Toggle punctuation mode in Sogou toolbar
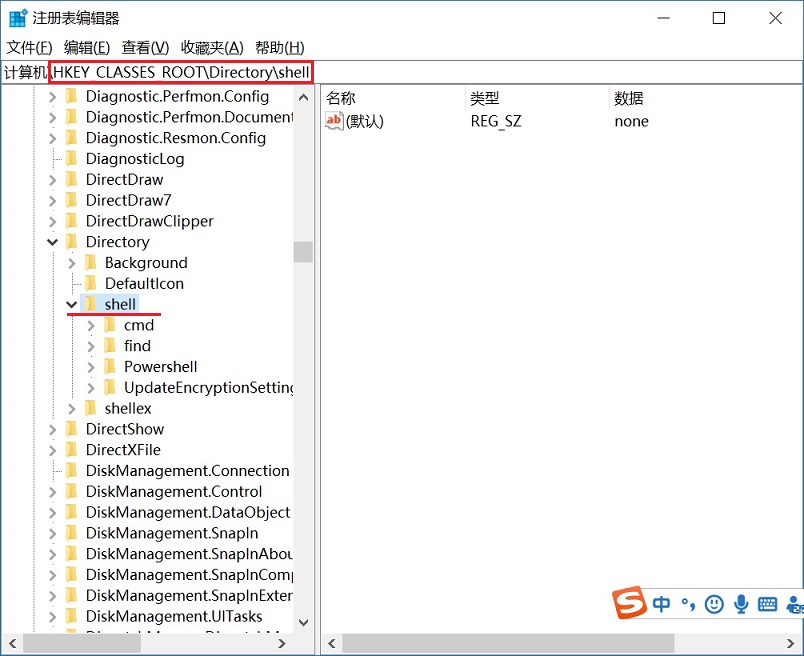This screenshot has width=804, height=656. click(x=688, y=604)
